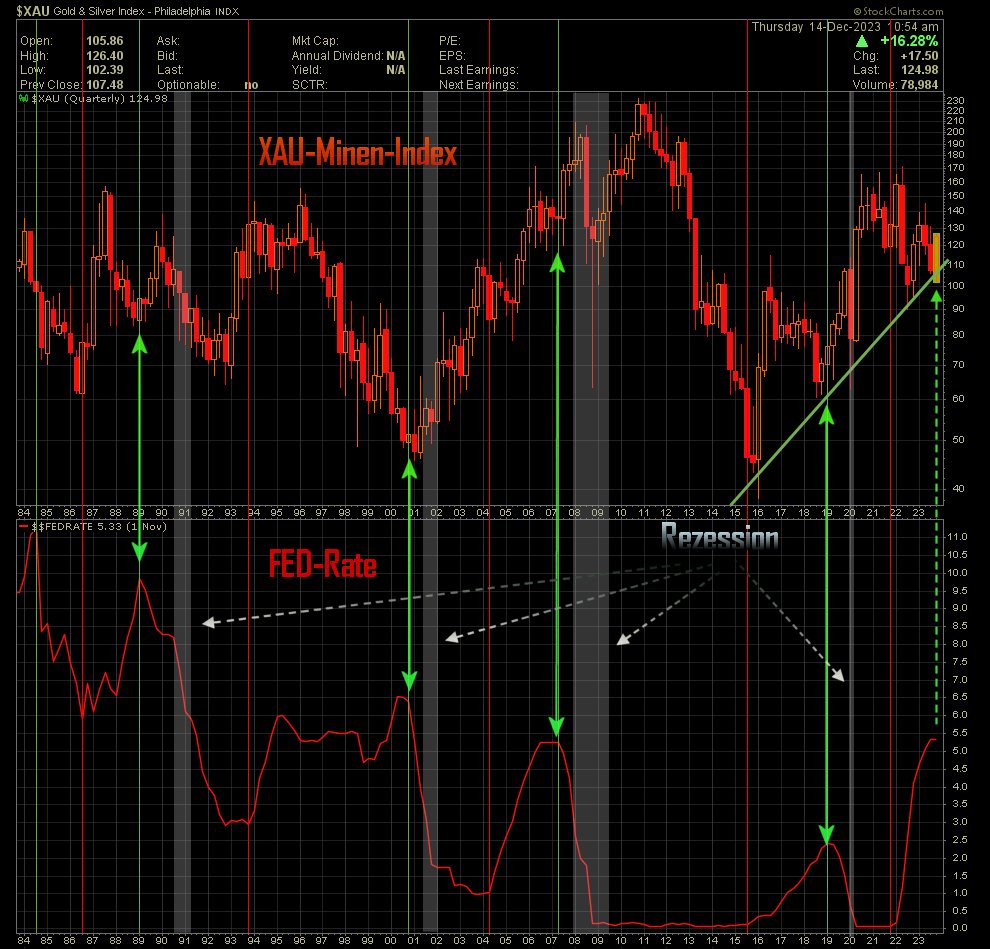Click the 'Last Earnings:' label
Image resolution: width=990 pixels, height=949 pixels.
tap(479, 70)
